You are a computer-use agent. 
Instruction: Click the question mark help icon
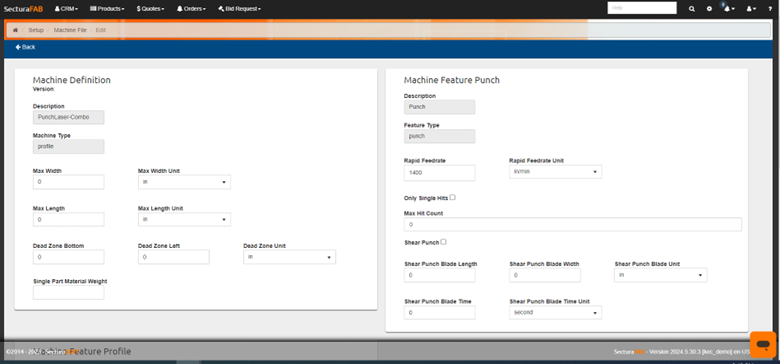[x=770, y=8]
